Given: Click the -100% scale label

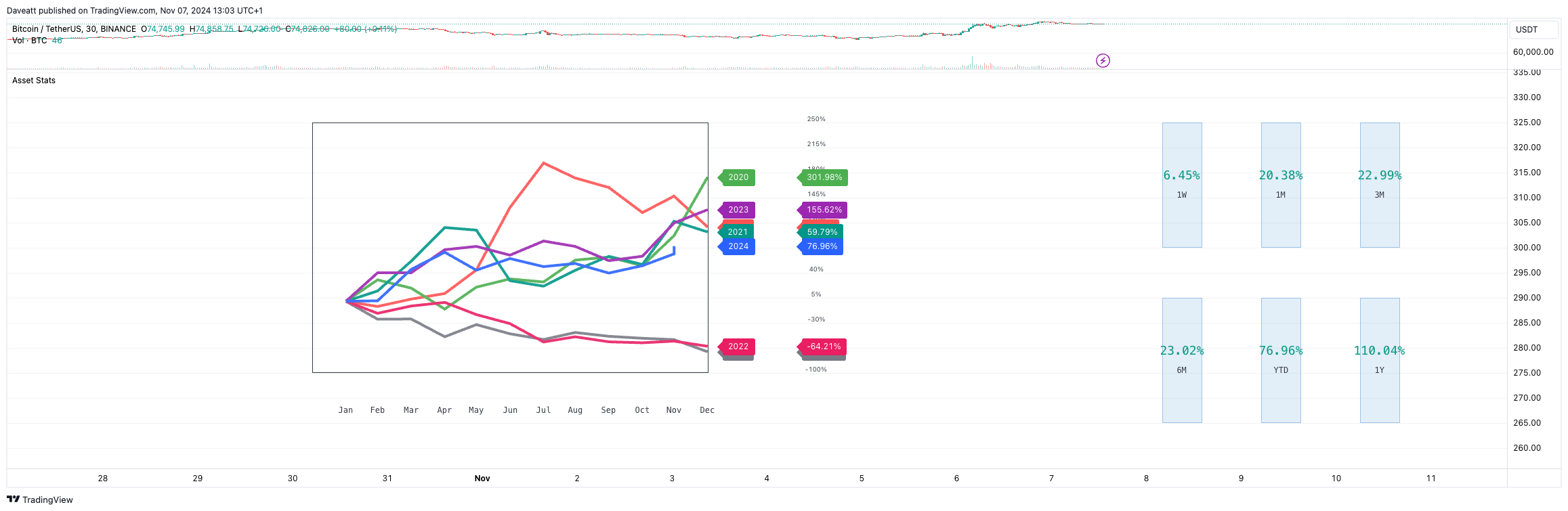Looking at the screenshot, I should pos(816,370).
